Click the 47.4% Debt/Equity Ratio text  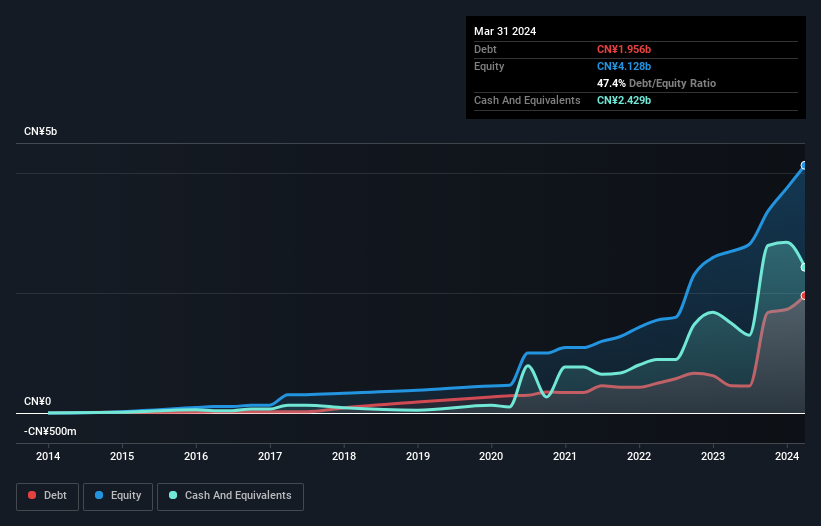657,83
